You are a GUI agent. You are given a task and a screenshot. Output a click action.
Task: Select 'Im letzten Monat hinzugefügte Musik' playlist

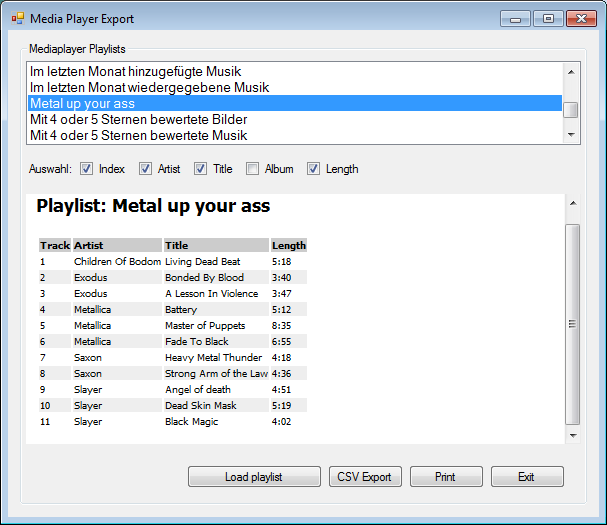coord(295,71)
